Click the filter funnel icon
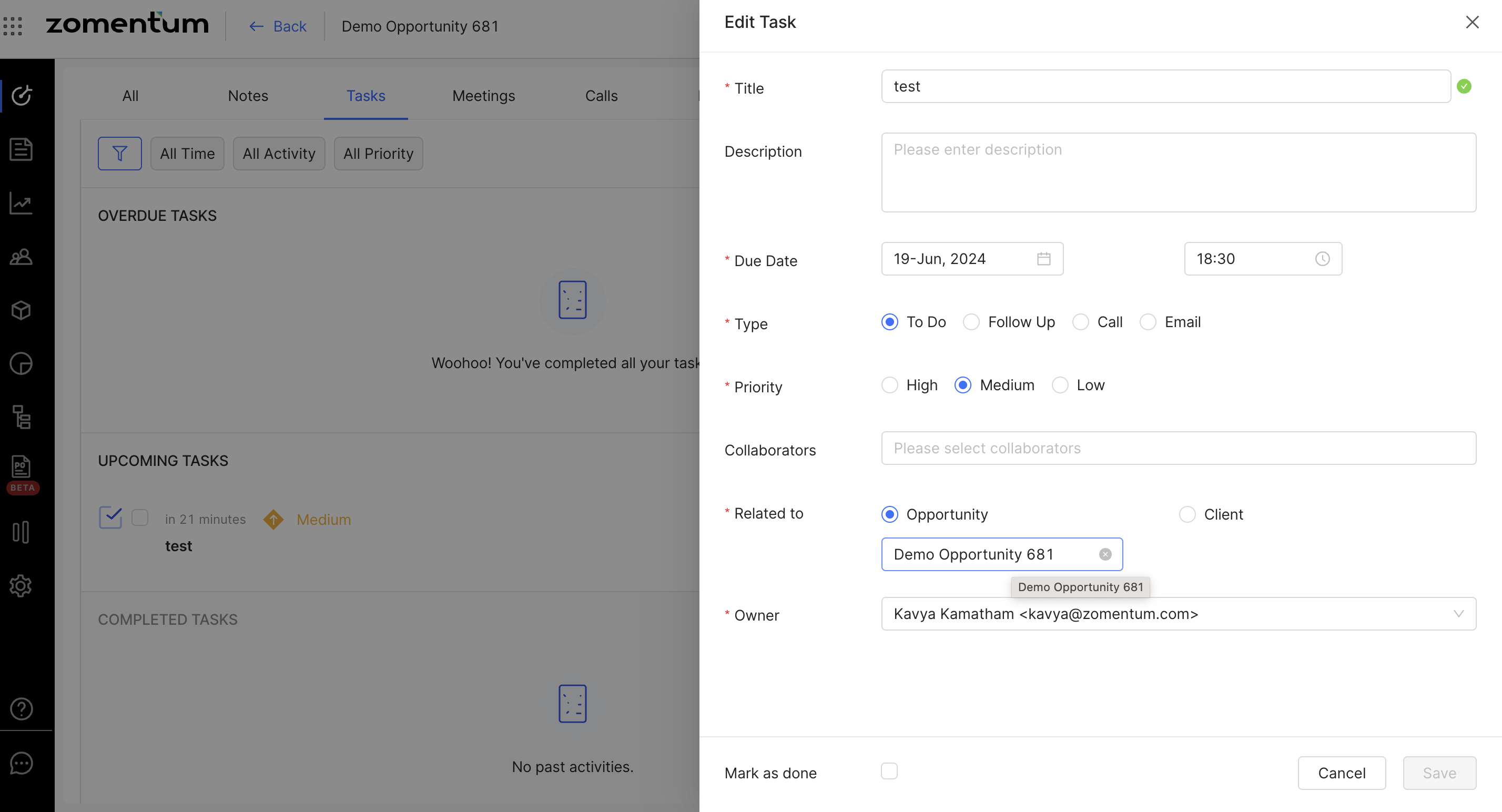 coord(119,154)
